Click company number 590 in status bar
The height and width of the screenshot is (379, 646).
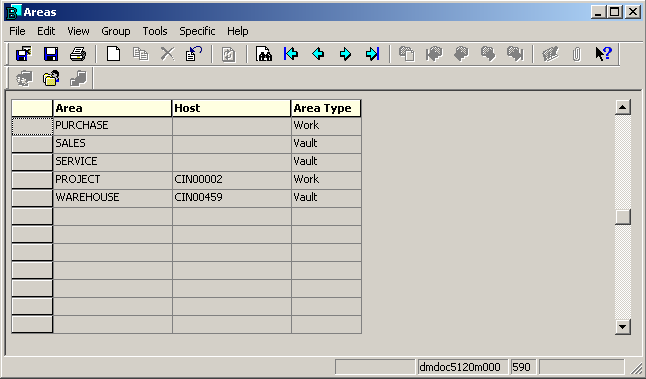(x=523, y=367)
